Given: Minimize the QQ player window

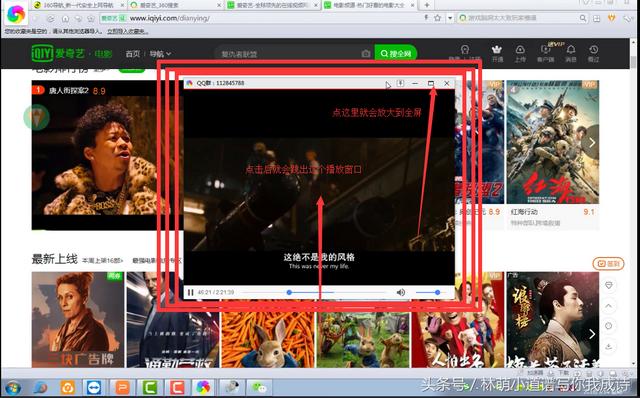Looking at the screenshot, I should point(415,83).
